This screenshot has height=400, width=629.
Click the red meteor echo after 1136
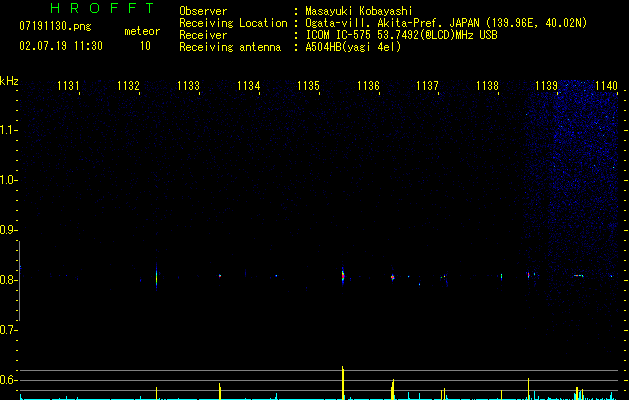(x=392, y=277)
